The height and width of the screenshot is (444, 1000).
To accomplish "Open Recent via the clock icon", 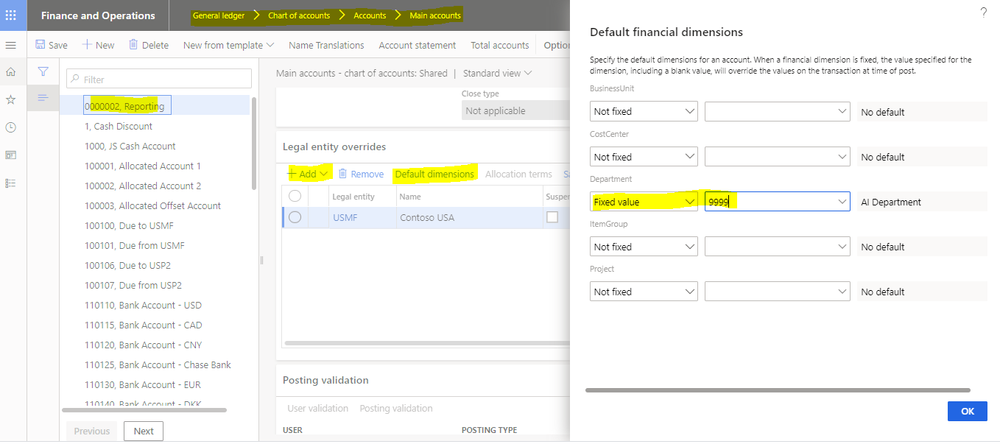I will point(11,128).
